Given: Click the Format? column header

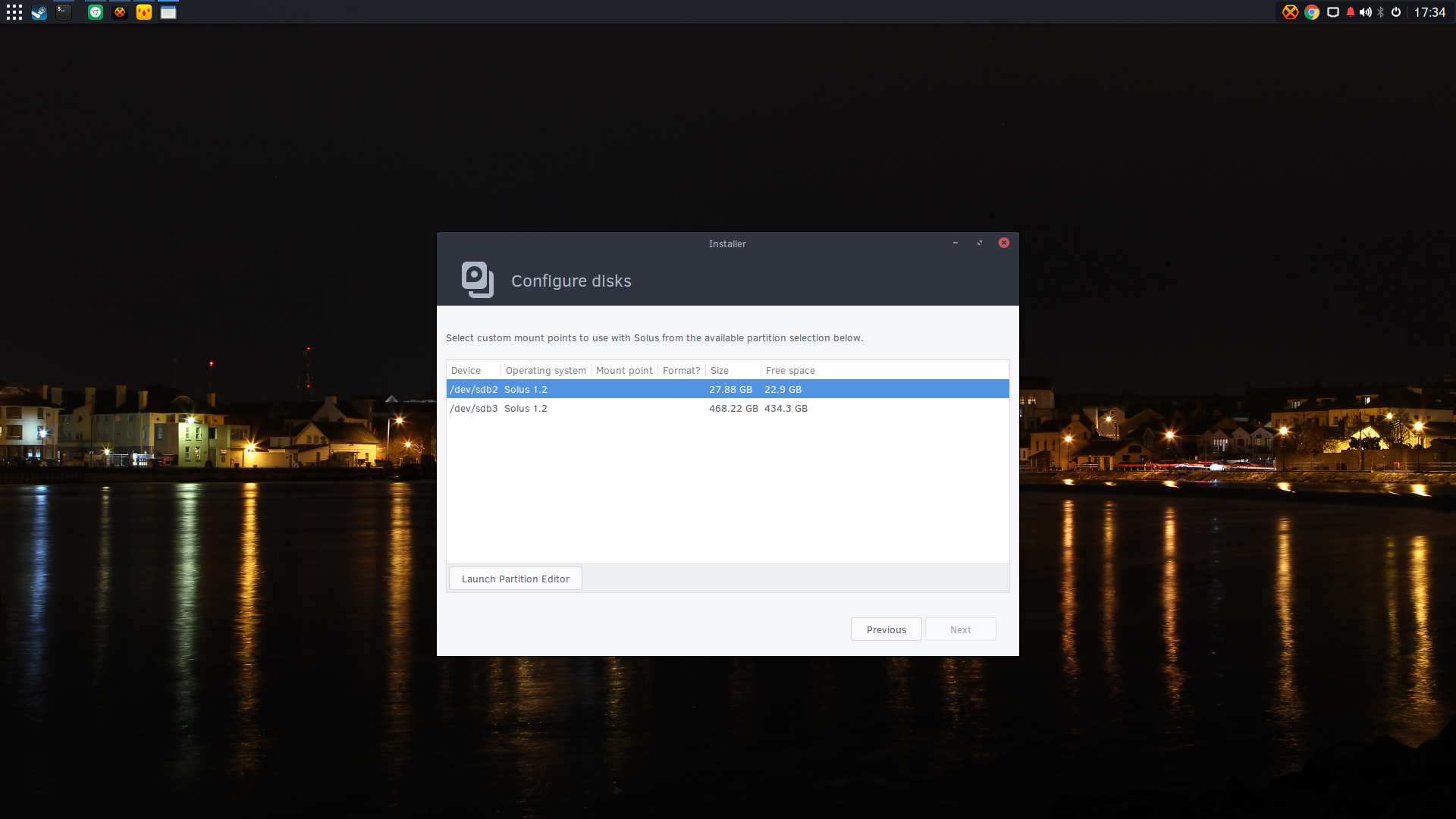Looking at the screenshot, I should pyautogui.click(x=682, y=370).
